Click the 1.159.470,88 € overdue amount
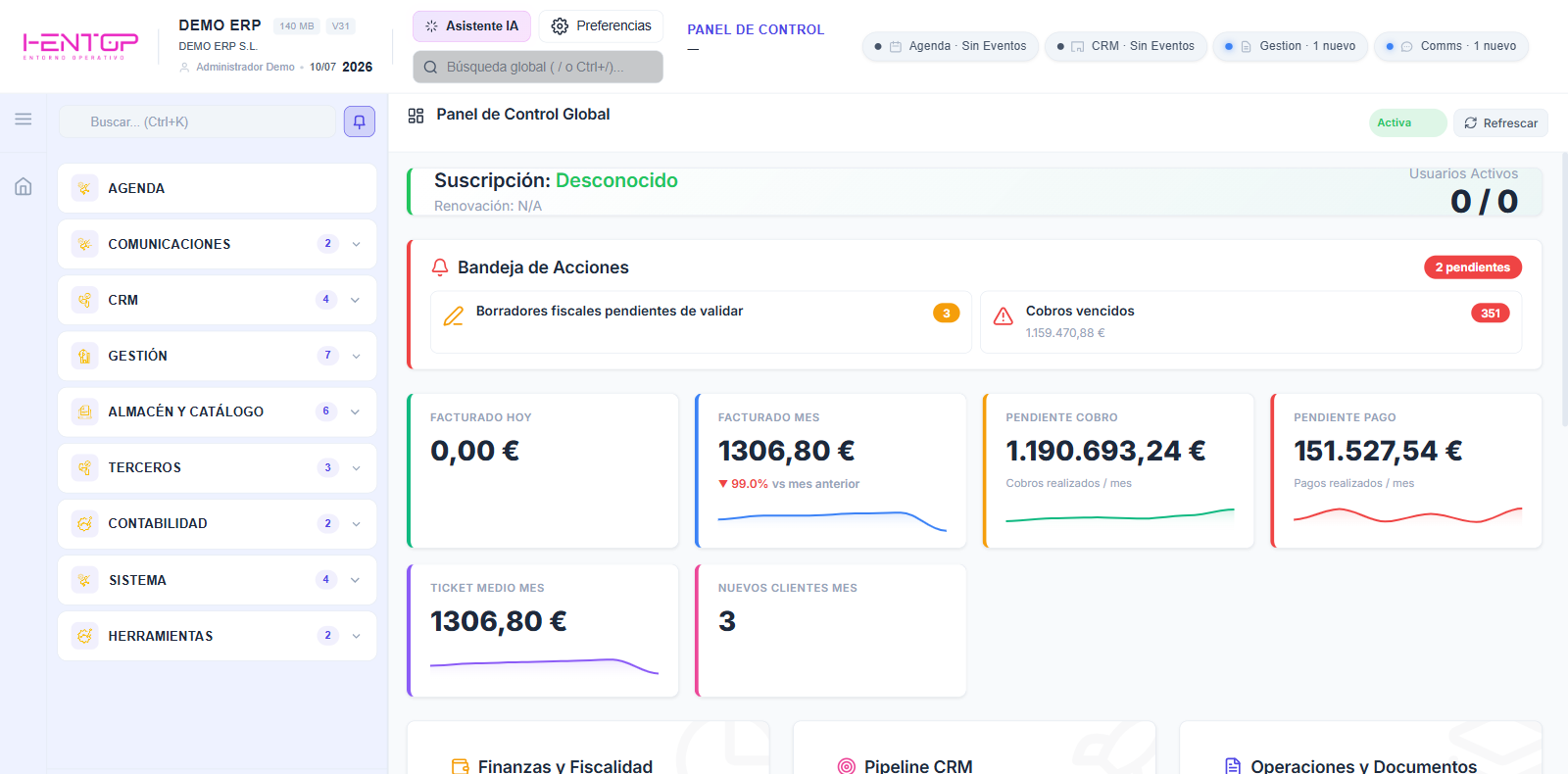Viewport: 1568px width, 774px height. coord(1065,333)
